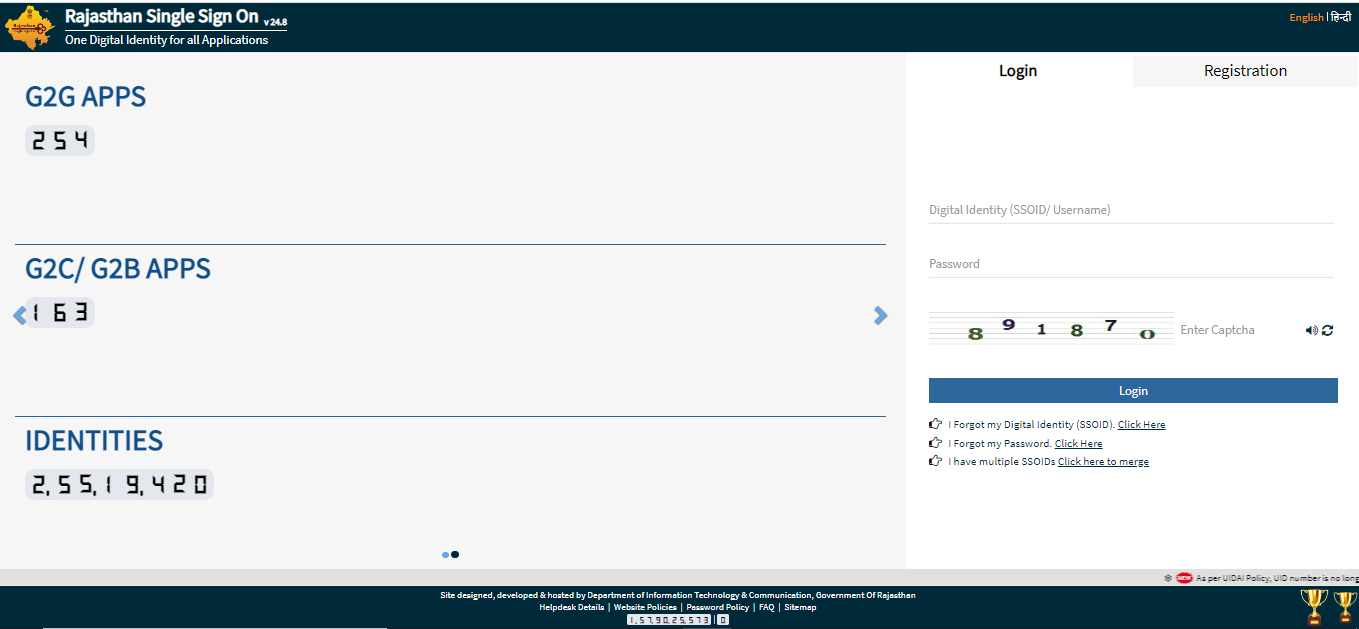Click the identities counter 2,55,19,420
Viewport: 1359px width, 629px height.
coord(119,485)
